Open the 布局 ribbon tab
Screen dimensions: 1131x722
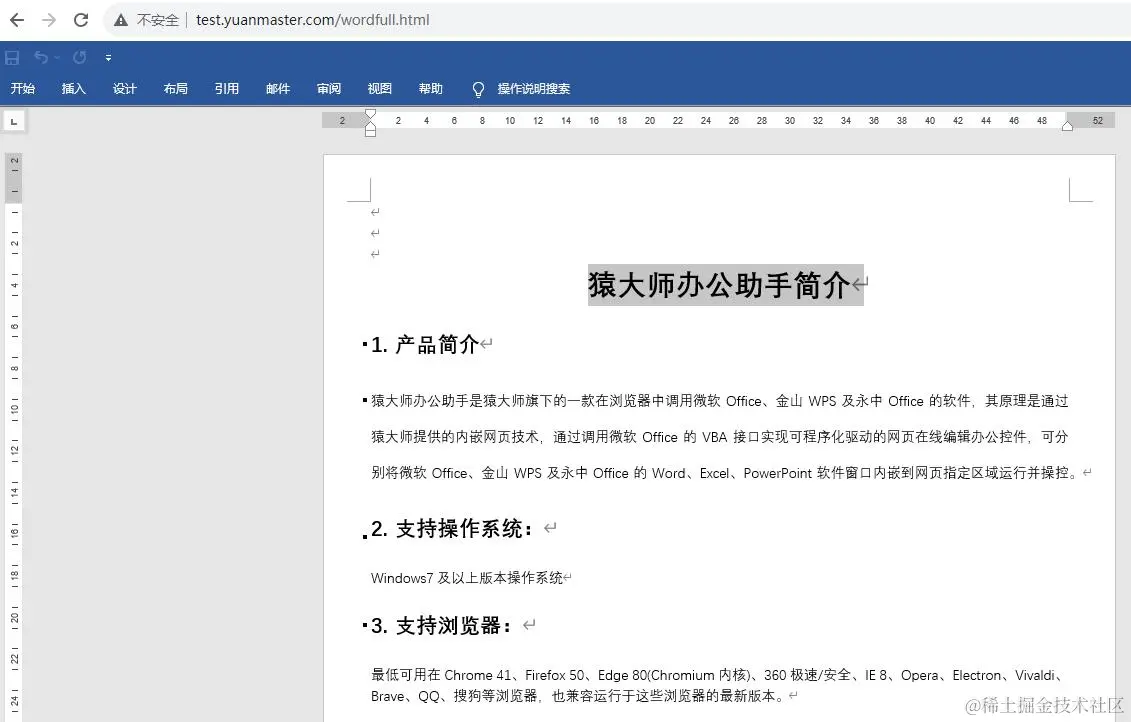point(175,89)
